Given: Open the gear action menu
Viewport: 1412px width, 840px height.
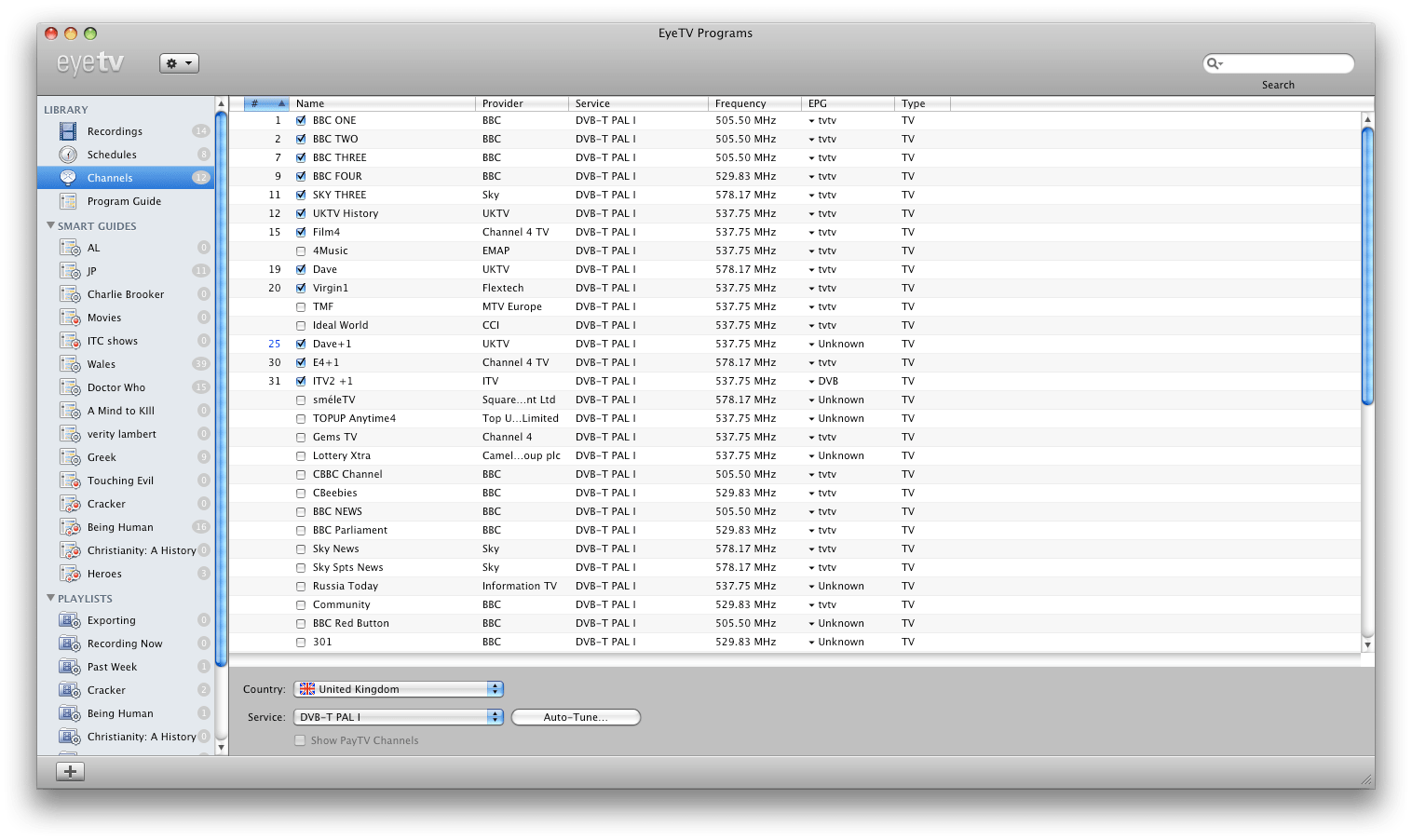Looking at the screenshot, I should 179,63.
